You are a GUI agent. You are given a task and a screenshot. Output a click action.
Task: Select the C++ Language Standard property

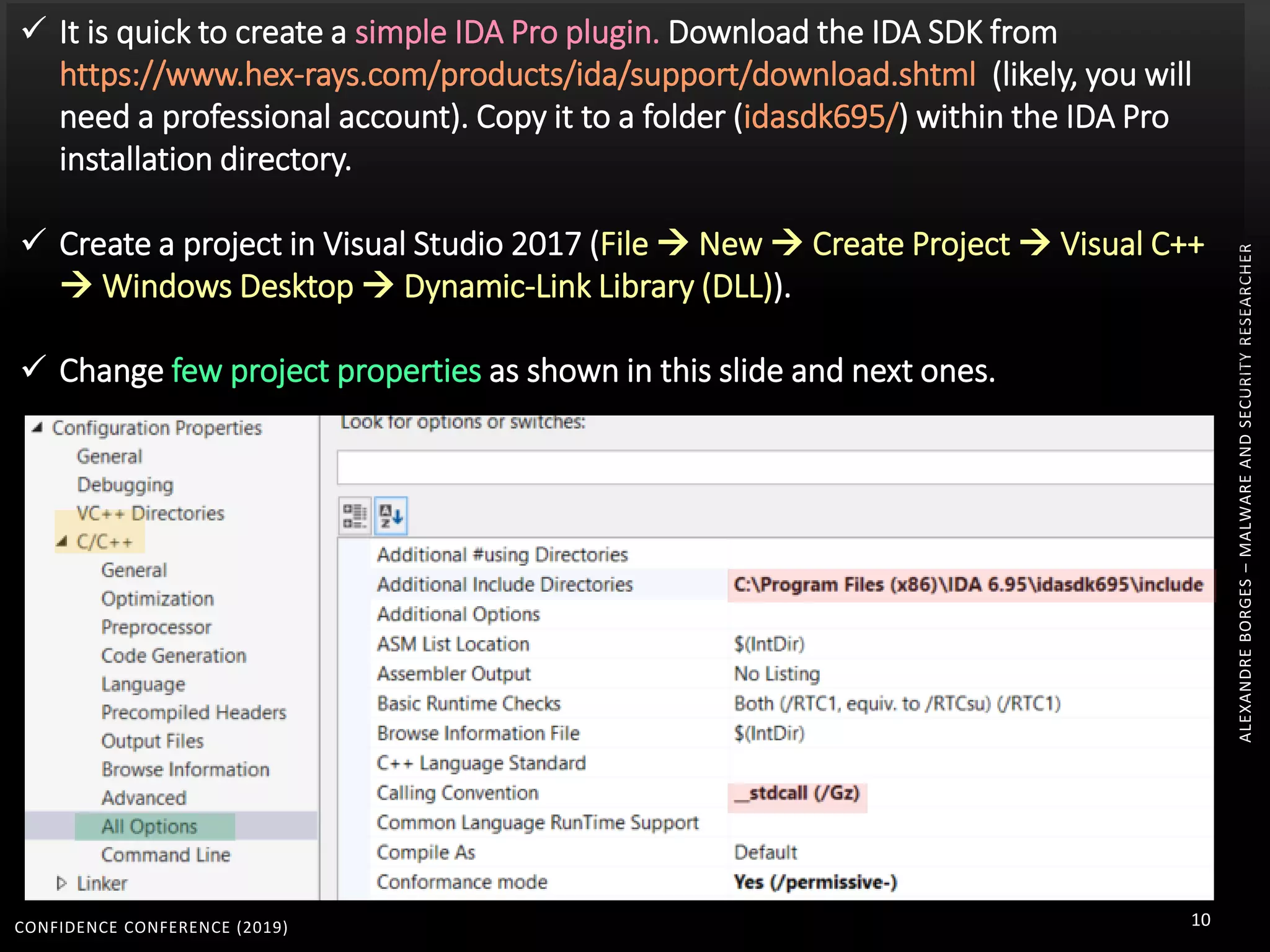[481, 763]
